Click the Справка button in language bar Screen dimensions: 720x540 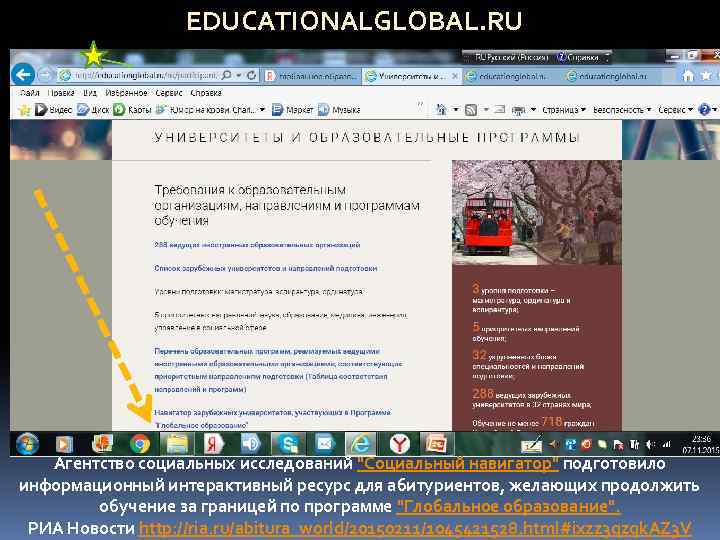click(x=578, y=57)
